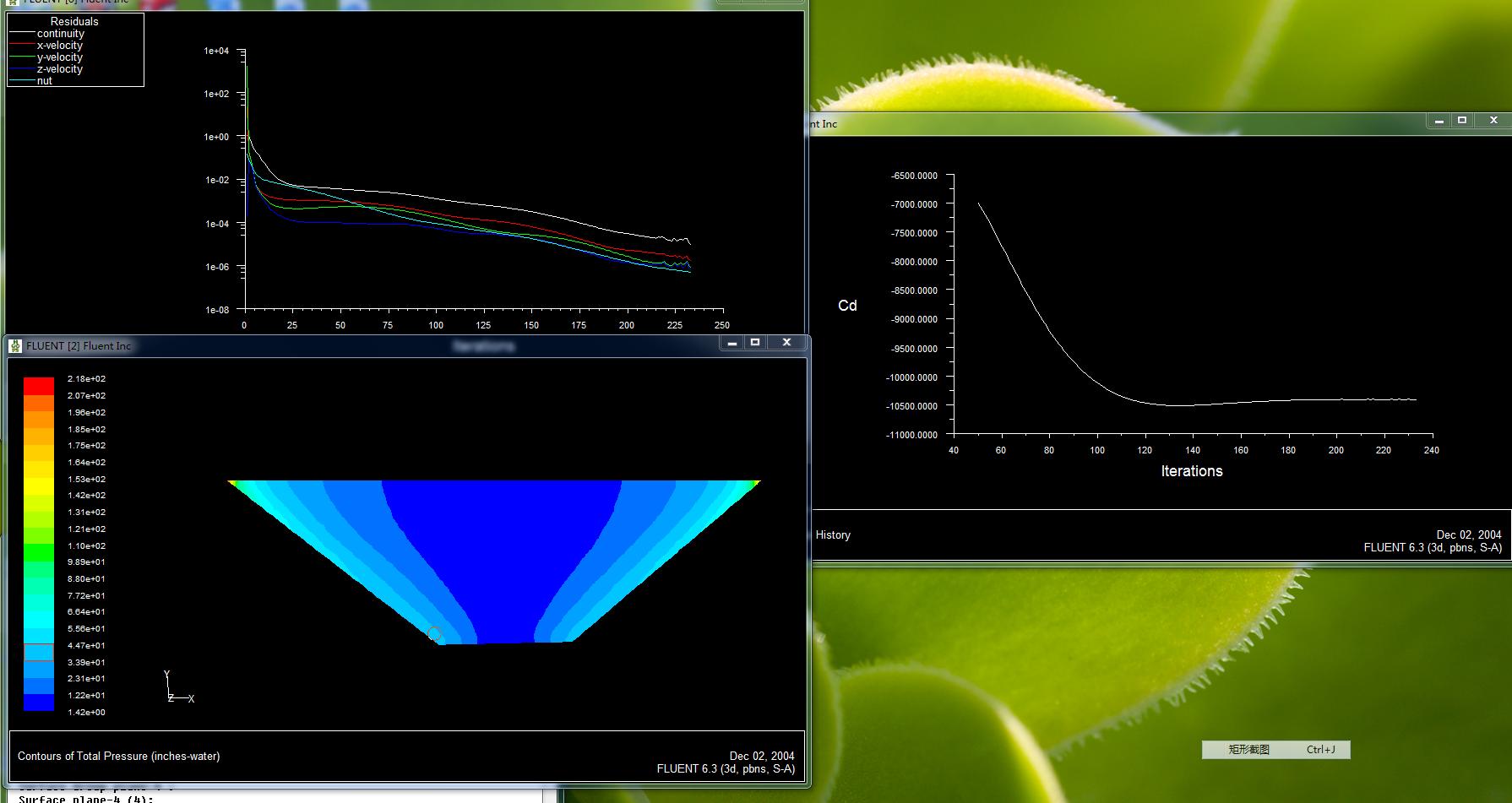Click the green 1.10e+02 legend swatch
The width and height of the screenshot is (1512, 803).
tap(39, 552)
